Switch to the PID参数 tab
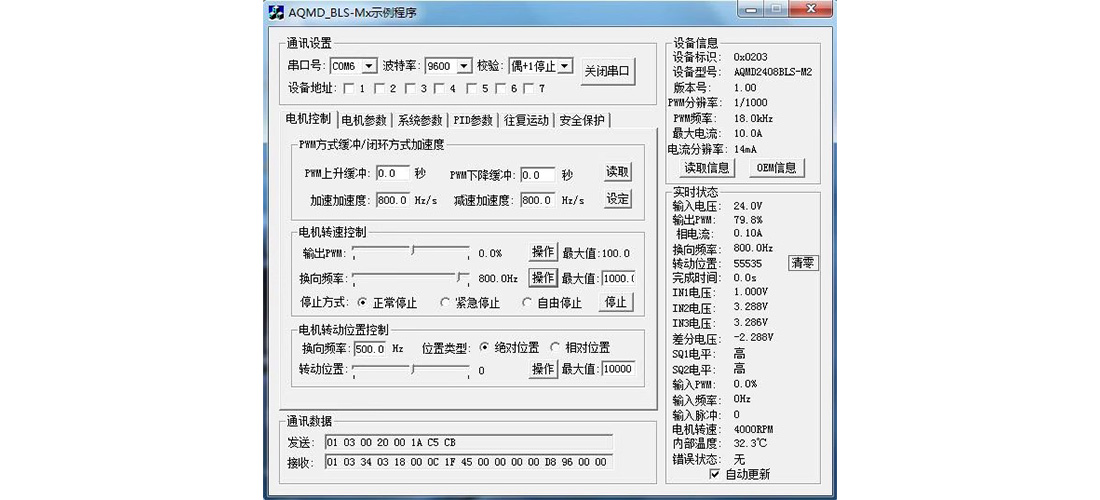1100x500 pixels. click(473, 120)
